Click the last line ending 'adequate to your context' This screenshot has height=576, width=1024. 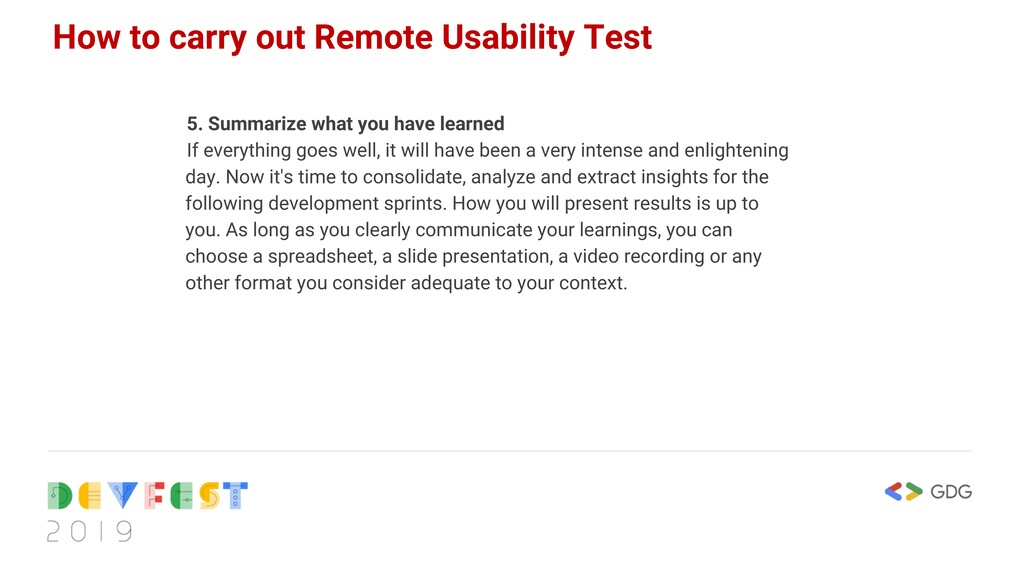[406, 283]
